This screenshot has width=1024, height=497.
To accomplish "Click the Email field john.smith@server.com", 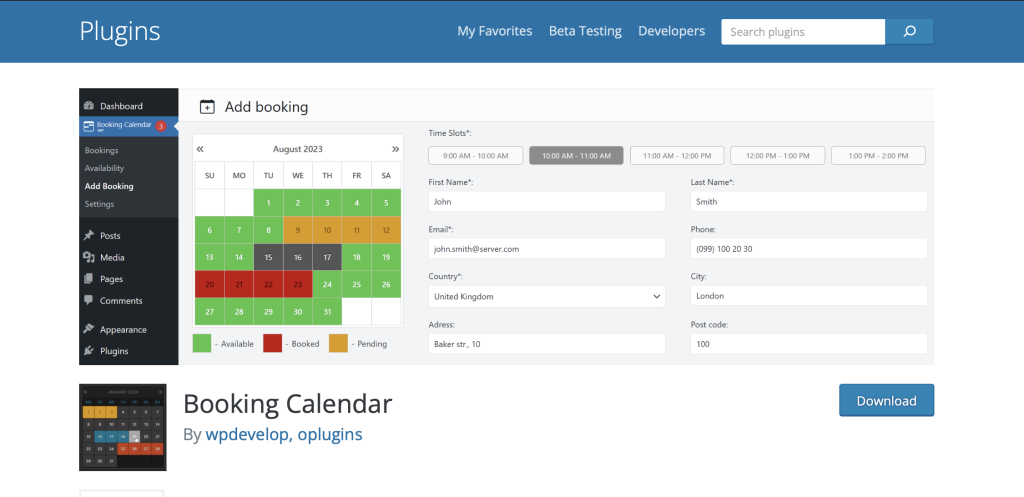I will [547, 248].
